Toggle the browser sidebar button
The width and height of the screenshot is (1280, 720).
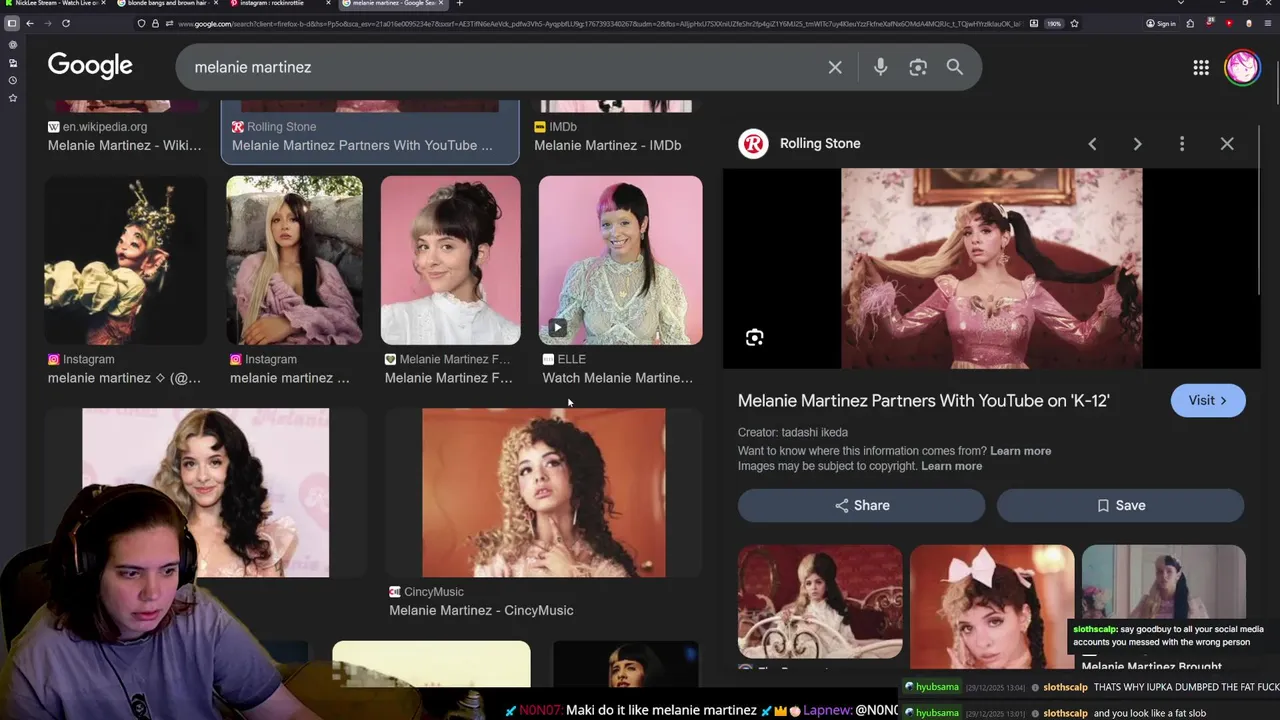[12, 23]
